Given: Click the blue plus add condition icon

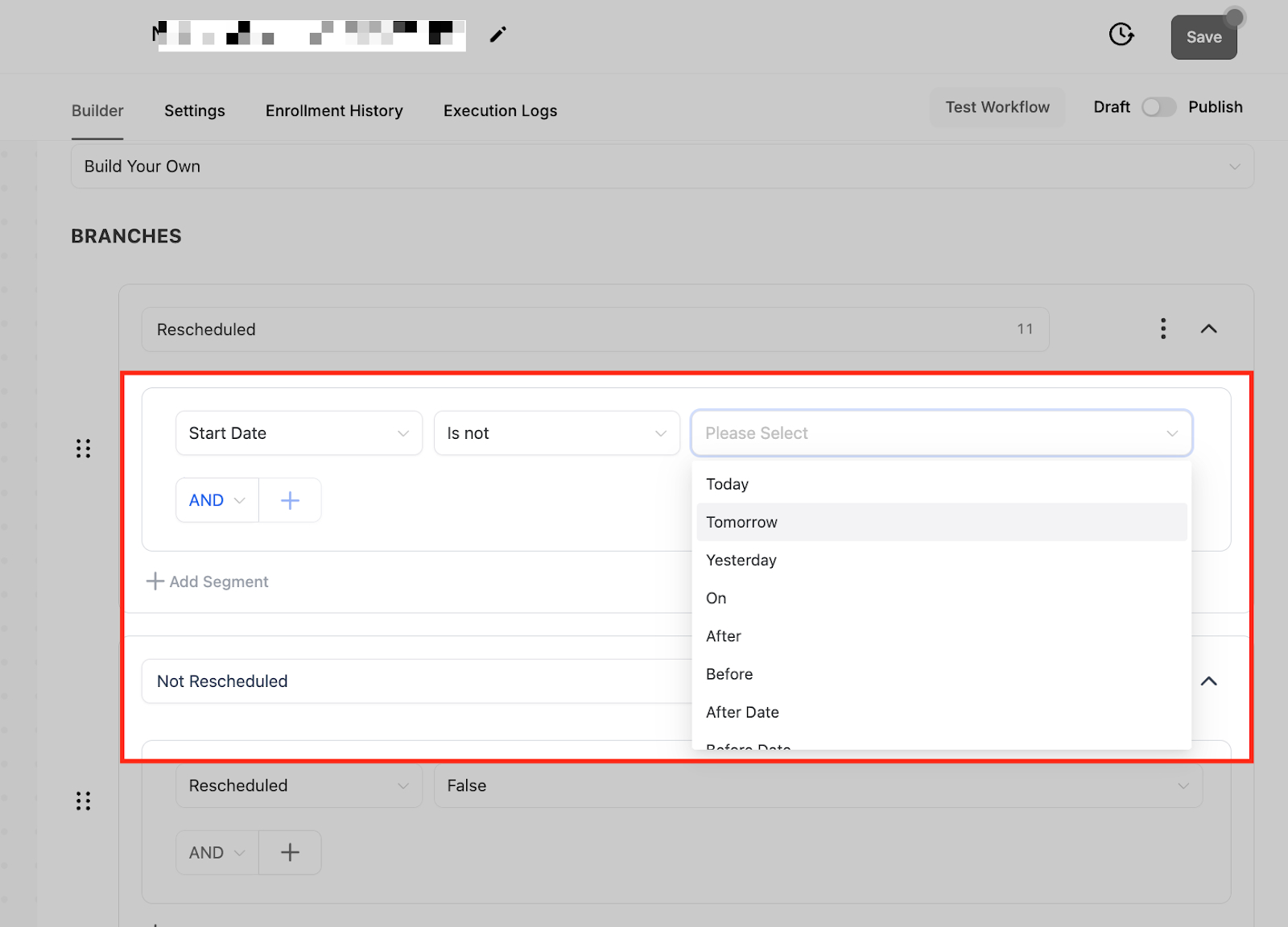Looking at the screenshot, I should tap(290, 500).
